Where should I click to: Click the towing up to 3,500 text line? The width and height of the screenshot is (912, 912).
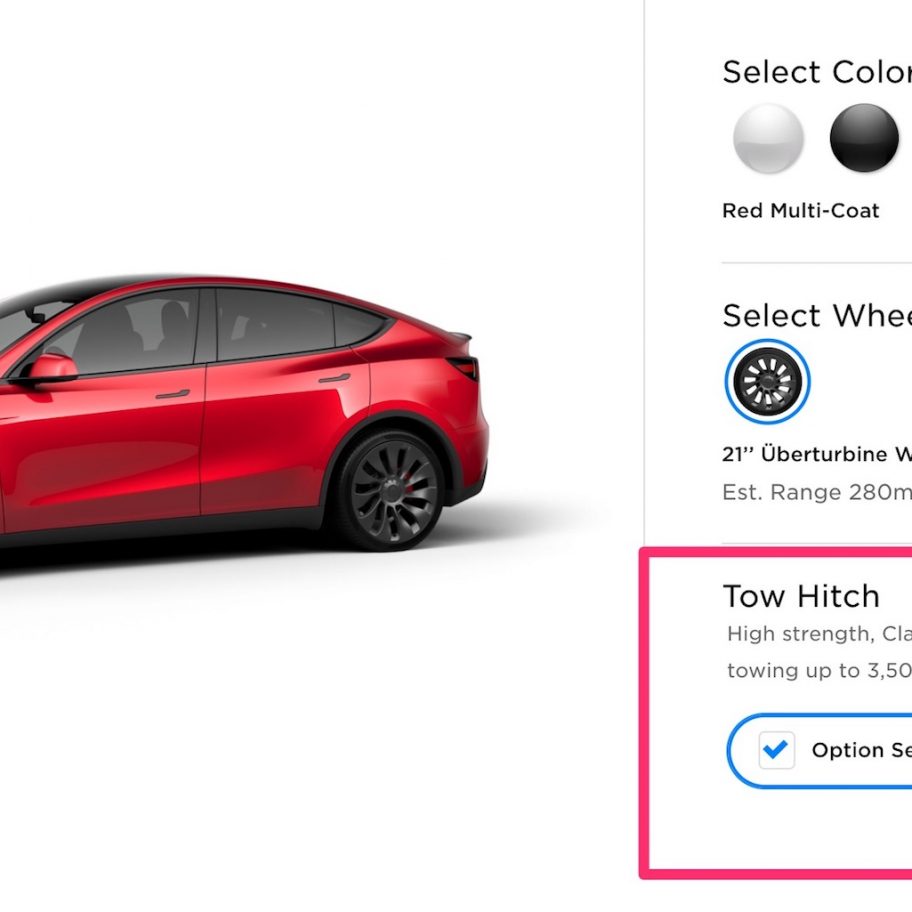coord(820,671)
